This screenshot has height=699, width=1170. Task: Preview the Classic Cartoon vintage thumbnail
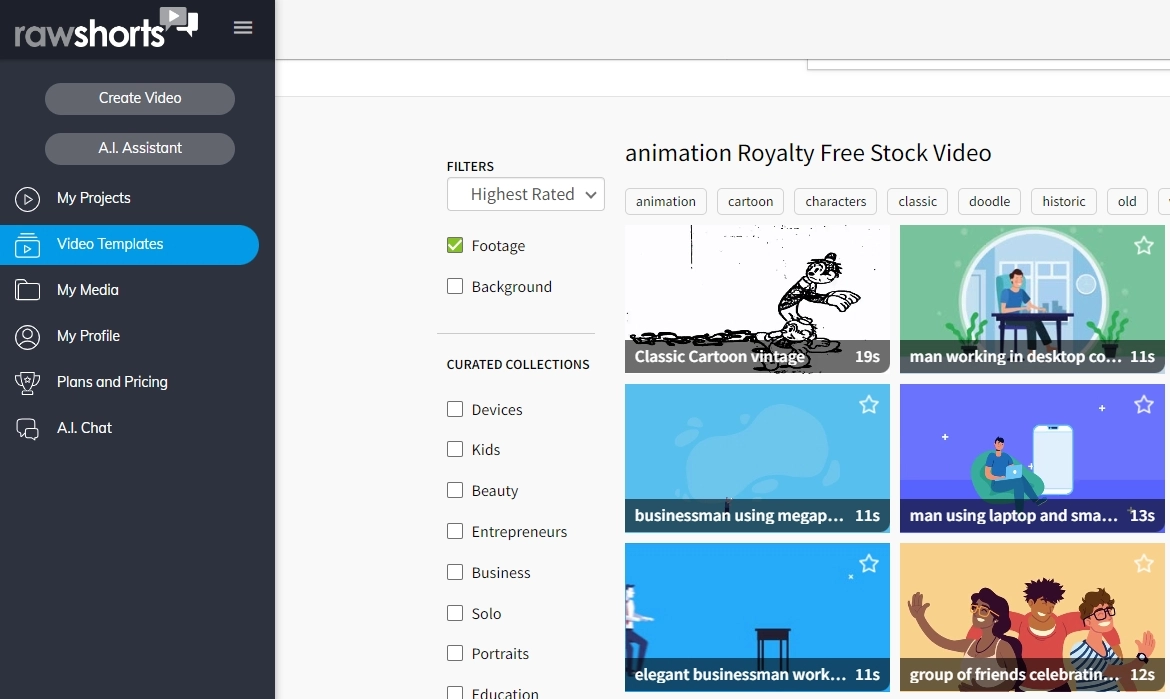point(757,295)
